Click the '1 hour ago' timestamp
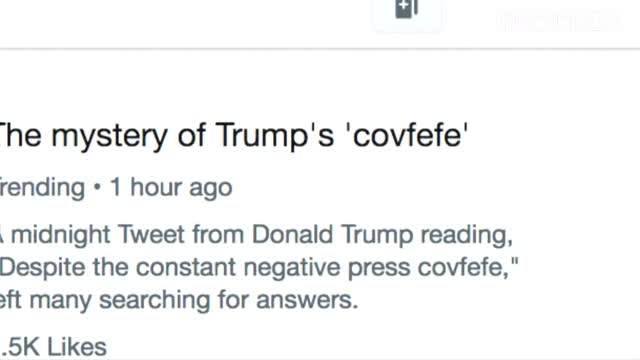640x360 pixels. 171,188
